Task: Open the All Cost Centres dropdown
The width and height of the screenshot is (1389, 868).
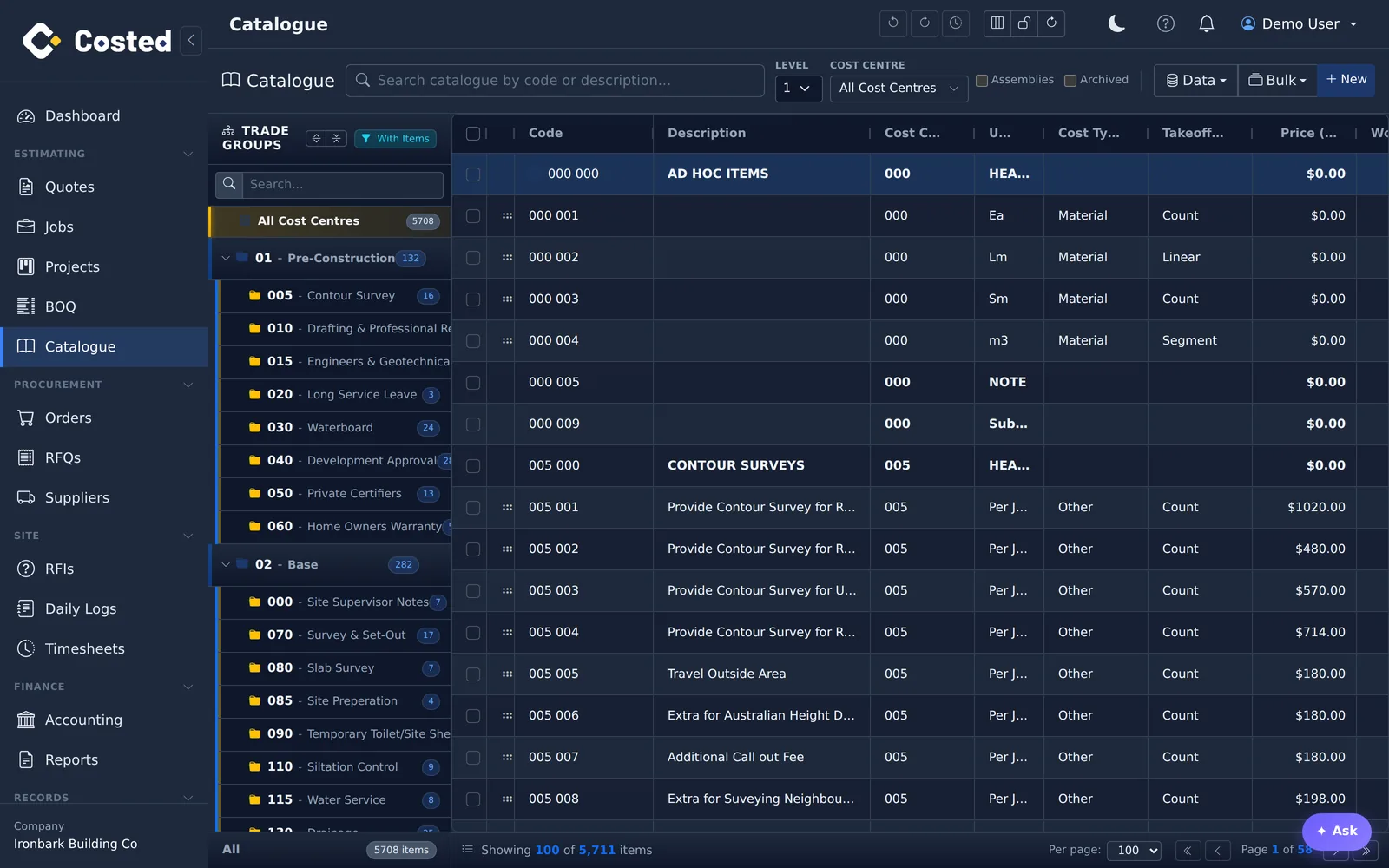Action: (x=899, y=88)
